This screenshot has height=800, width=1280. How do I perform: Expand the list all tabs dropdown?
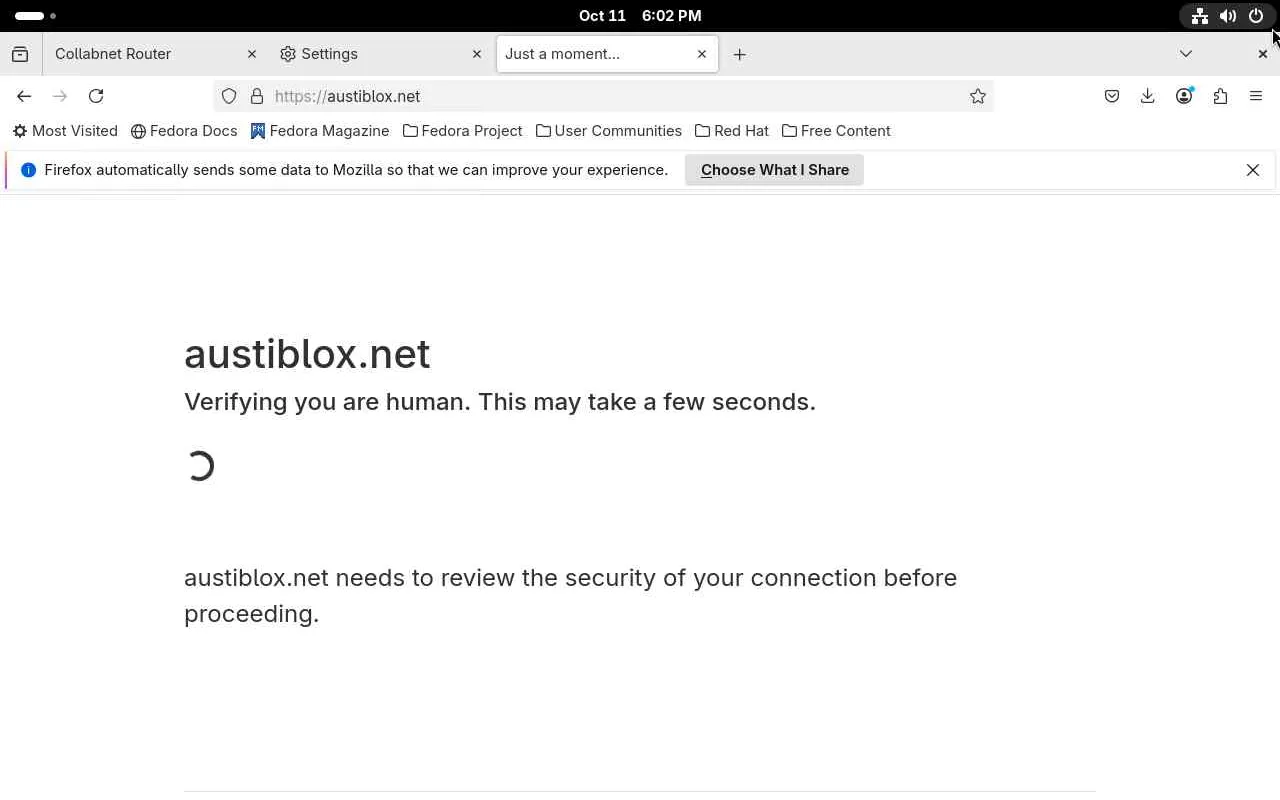pyautogui.click(x=1186, y=54)
